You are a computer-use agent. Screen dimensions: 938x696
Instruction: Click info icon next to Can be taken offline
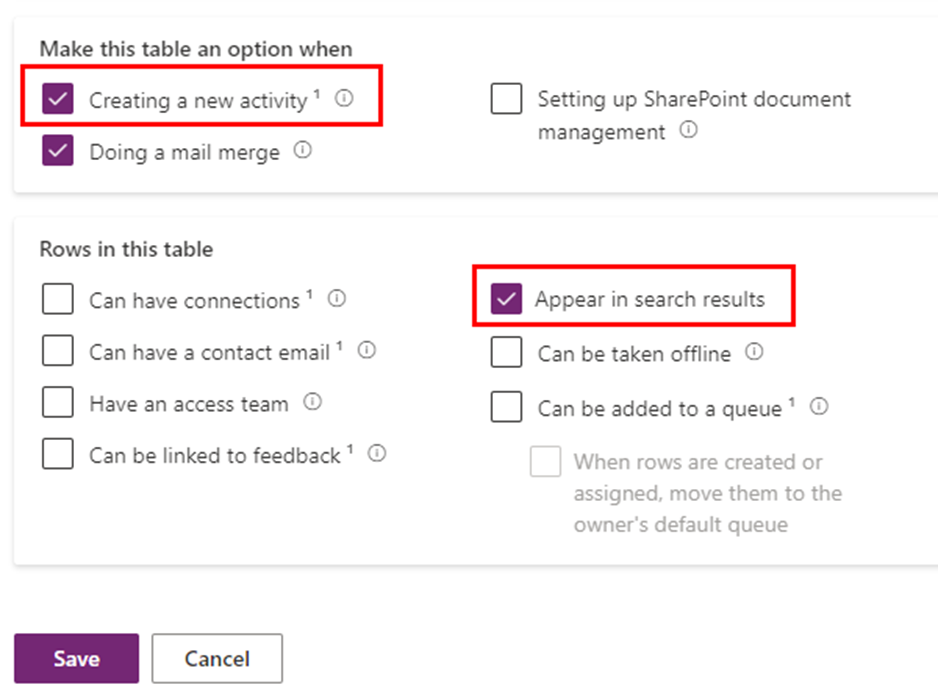click(754, 351)
